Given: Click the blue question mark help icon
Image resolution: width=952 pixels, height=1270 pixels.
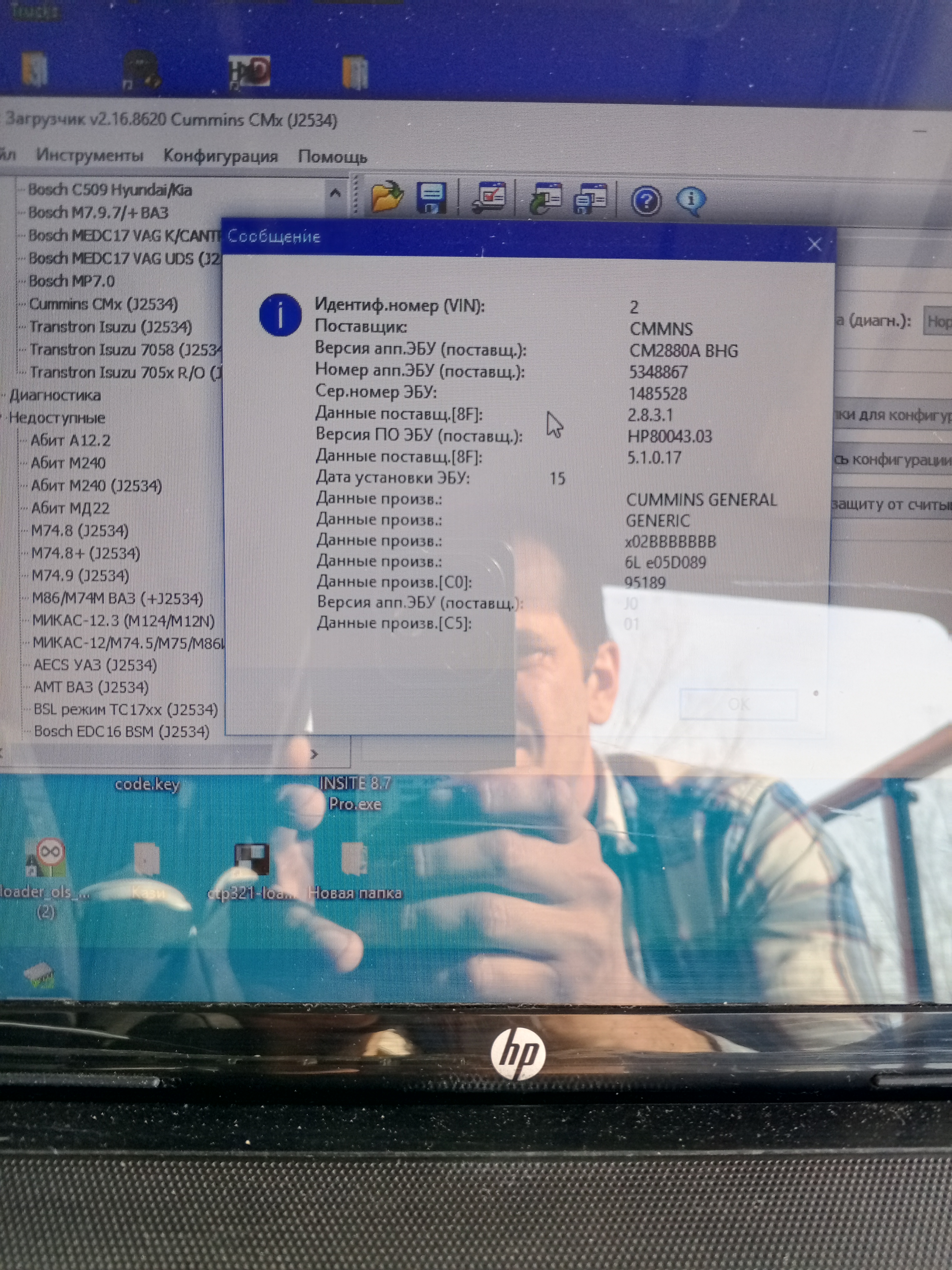Looking at the screenshot, I should 646,201.
